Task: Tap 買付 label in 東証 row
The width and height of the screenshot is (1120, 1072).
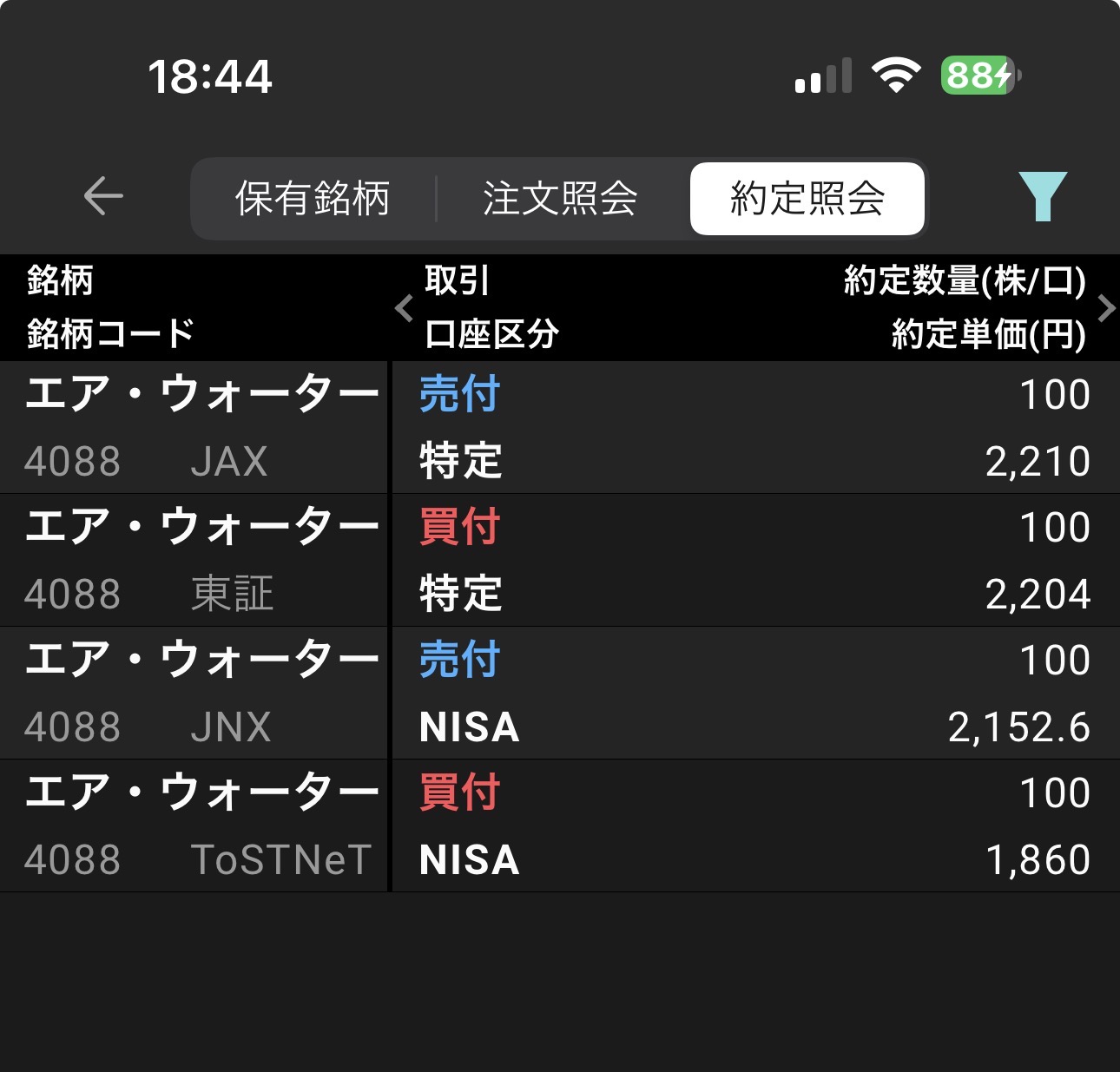Action: [459, 527]
